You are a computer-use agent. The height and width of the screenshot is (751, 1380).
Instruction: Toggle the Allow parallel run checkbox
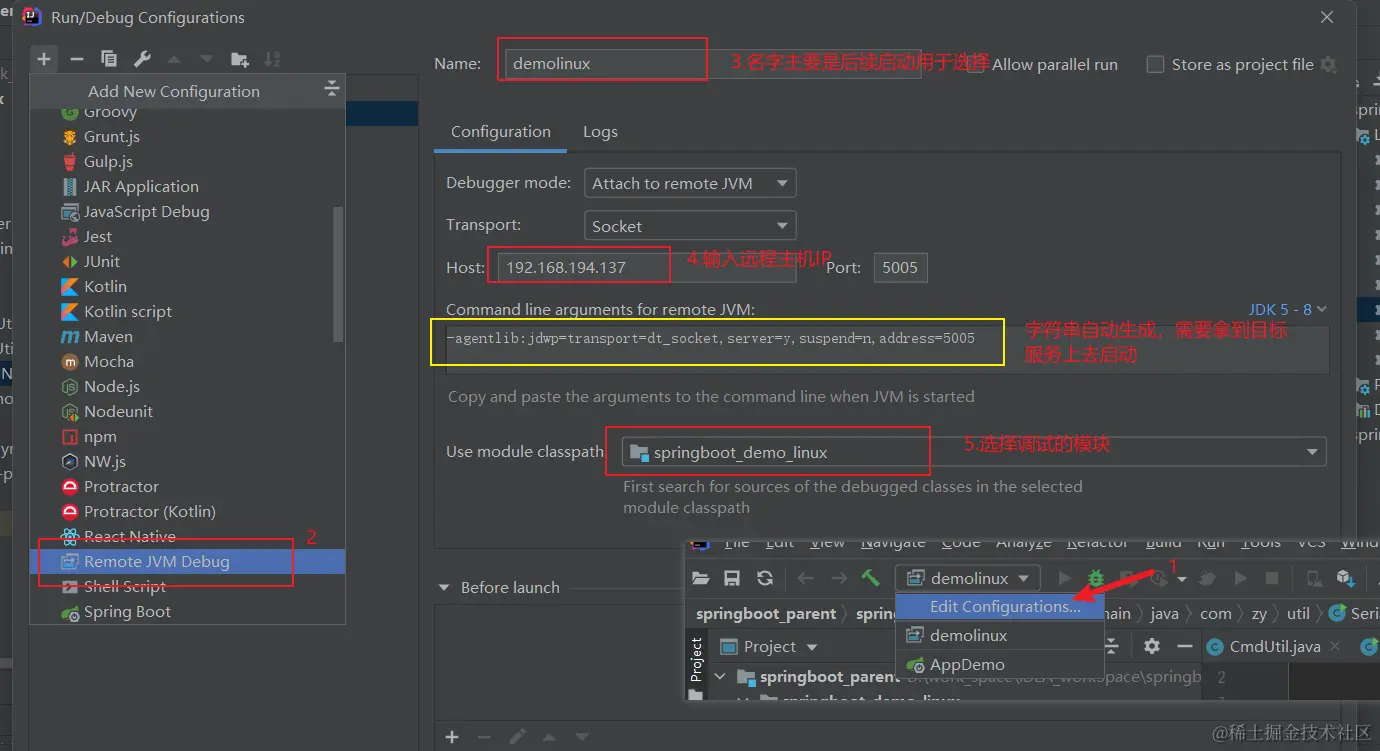(x=975, y=64)
